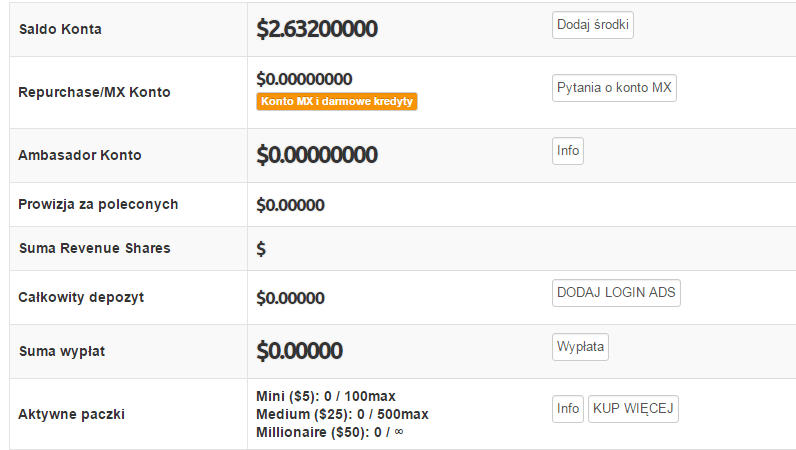Click the orange Konto MX i darmowe kredyty badge

336,101
